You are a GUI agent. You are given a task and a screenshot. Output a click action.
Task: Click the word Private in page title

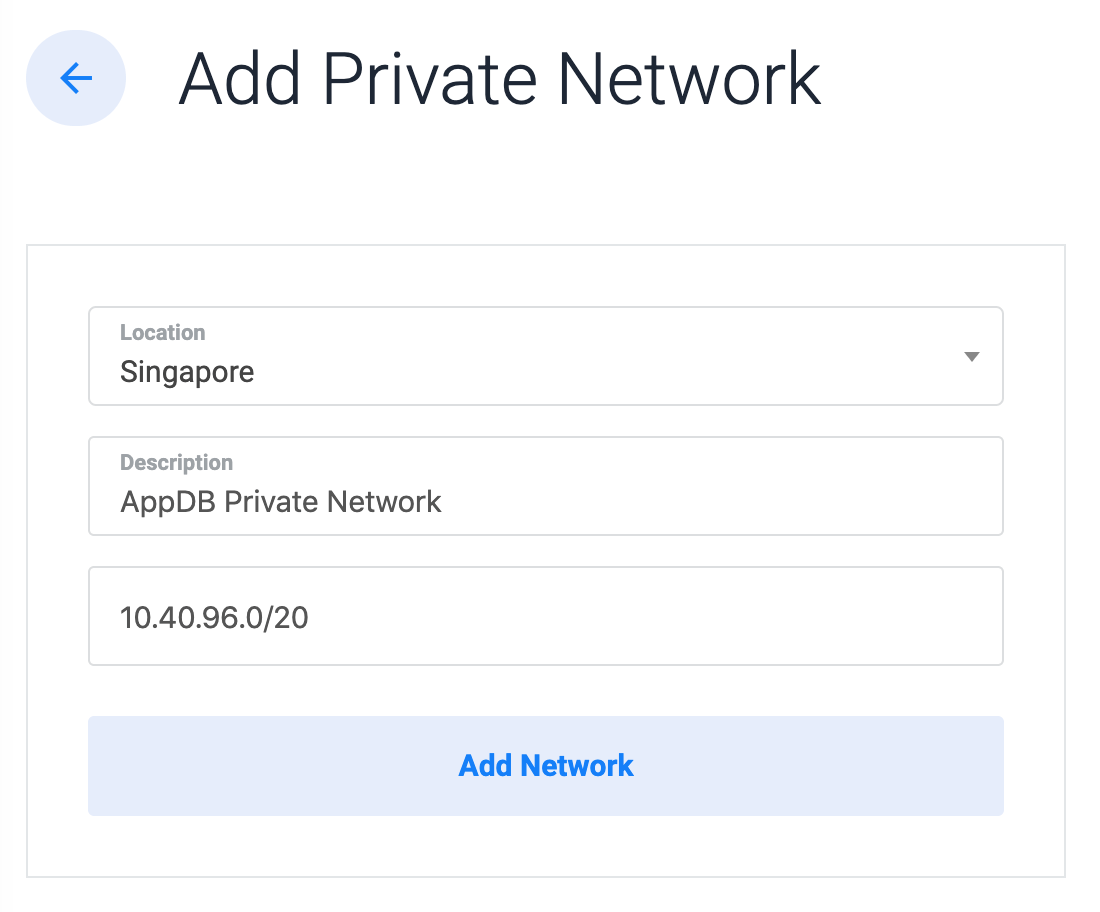[x=429, y=79]
